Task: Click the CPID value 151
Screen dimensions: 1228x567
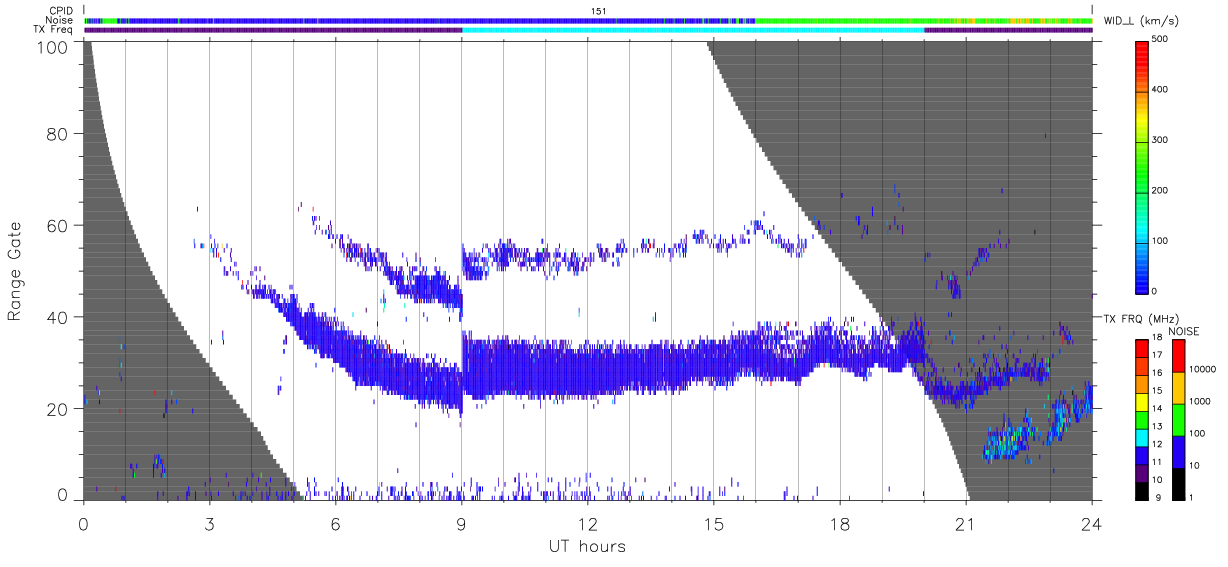Action: pos(600,10)
